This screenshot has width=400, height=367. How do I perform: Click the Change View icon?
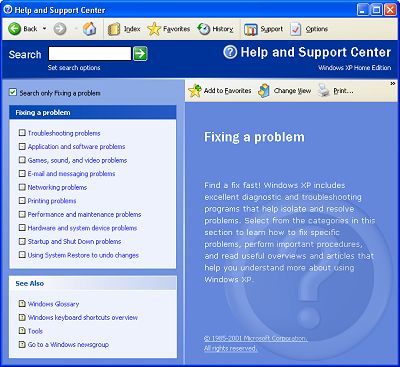(x=264, y=91)
